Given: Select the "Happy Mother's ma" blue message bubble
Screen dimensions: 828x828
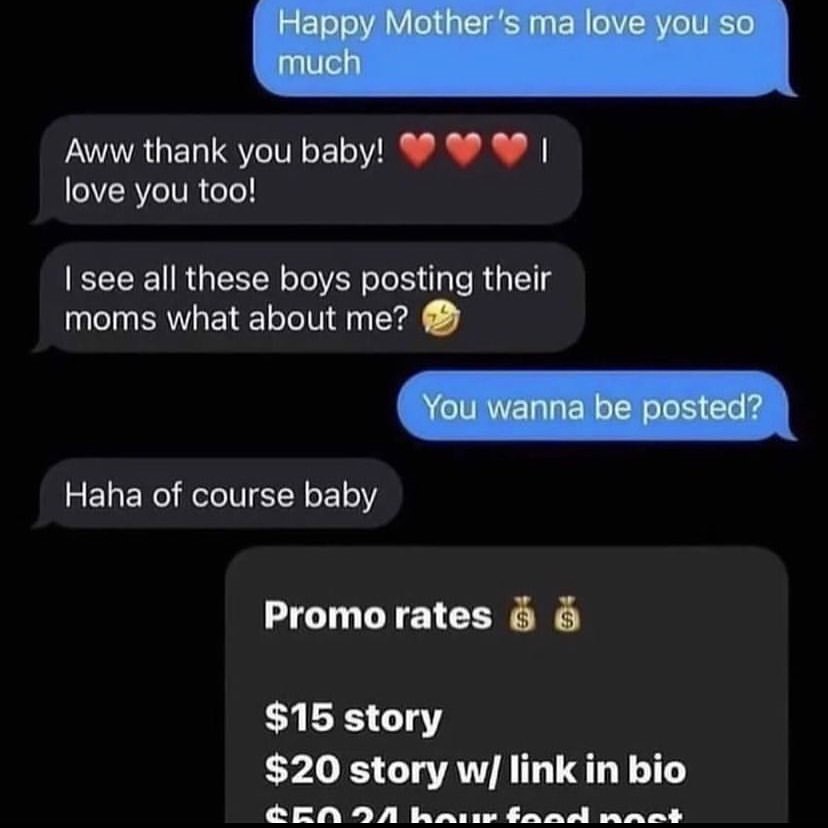Looking at the screenshot, I should tap(524, 48).
